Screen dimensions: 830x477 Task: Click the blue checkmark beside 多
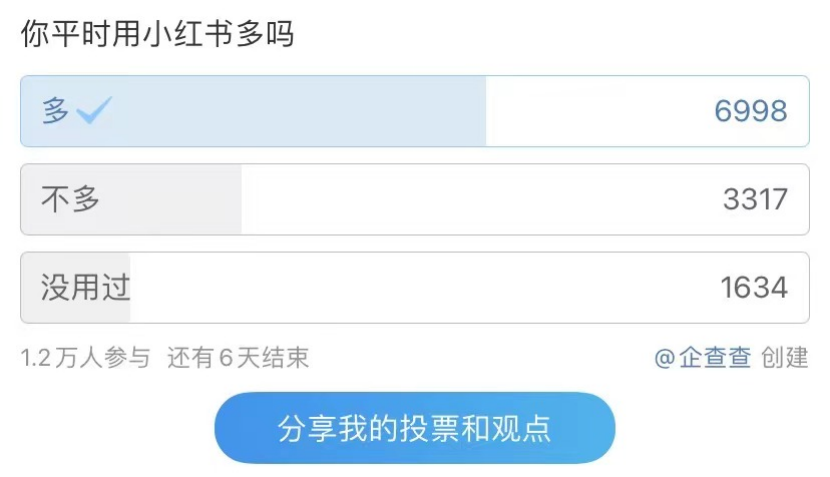[x=94, y=111]
